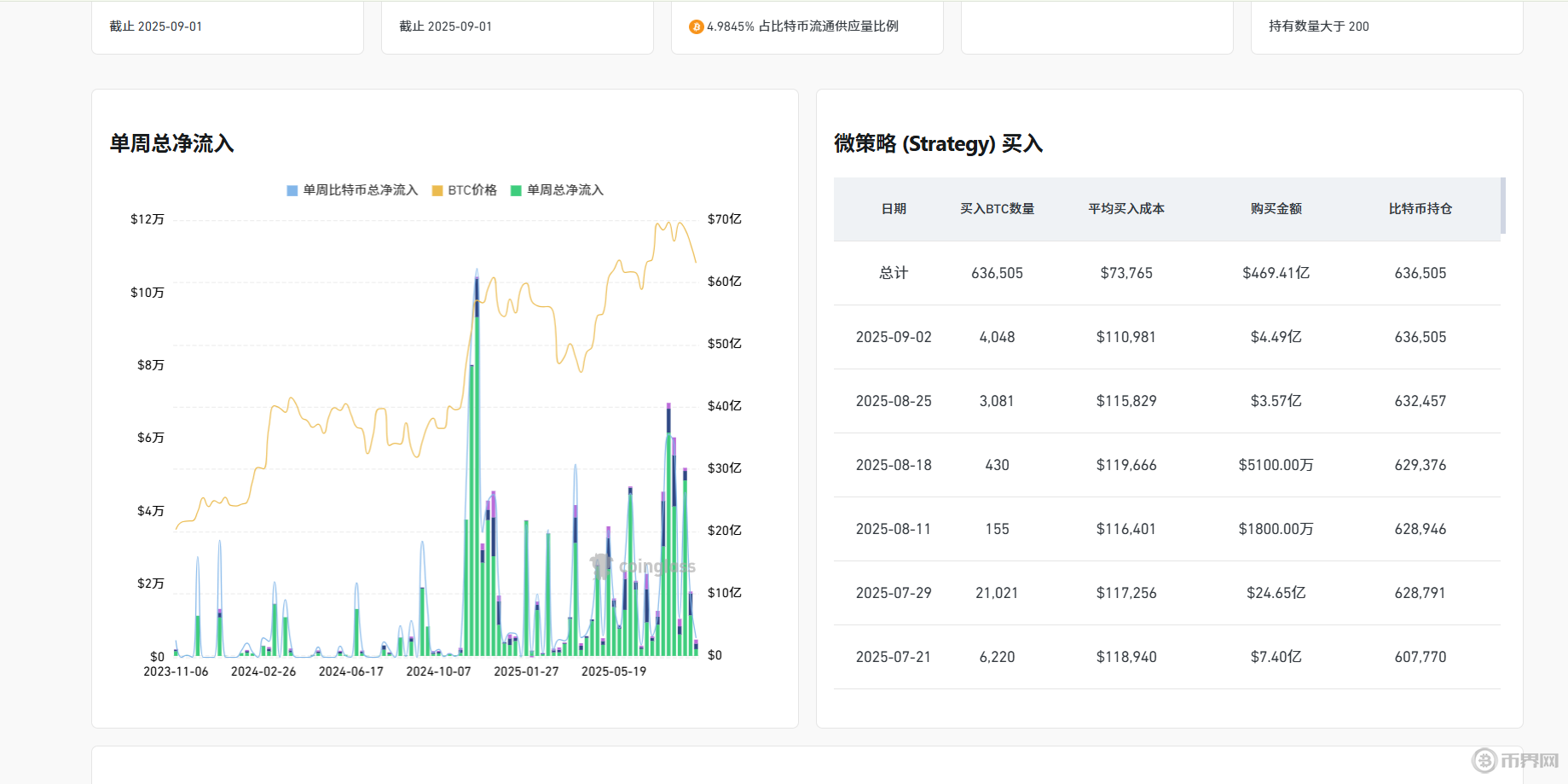Click the orange Bitcoin icon beside 4.9845%
The image size is (1568, 784).
point(696,26)
